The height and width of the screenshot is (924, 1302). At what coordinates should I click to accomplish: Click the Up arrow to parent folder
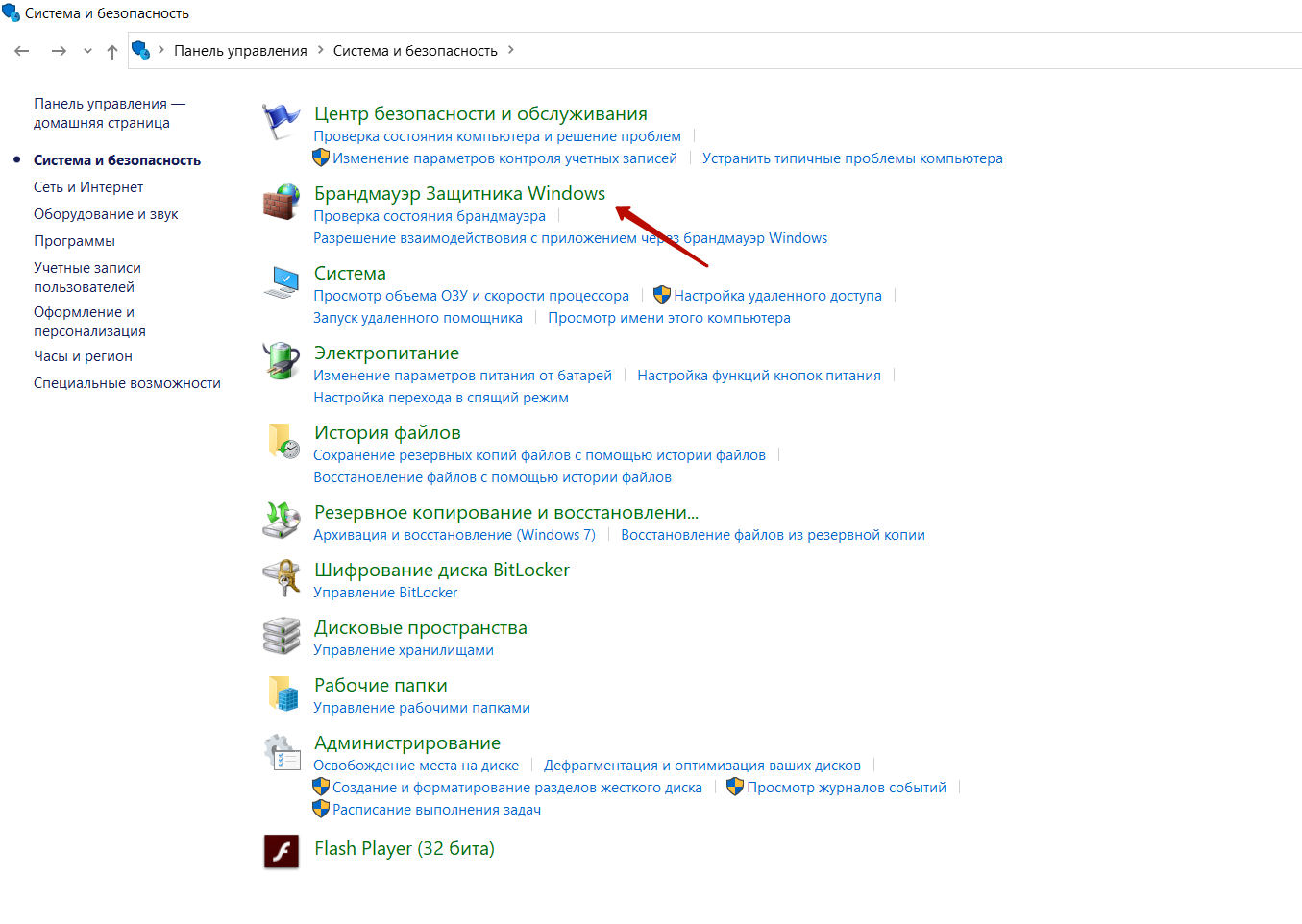pyautogui.click(x=112, y=51)
